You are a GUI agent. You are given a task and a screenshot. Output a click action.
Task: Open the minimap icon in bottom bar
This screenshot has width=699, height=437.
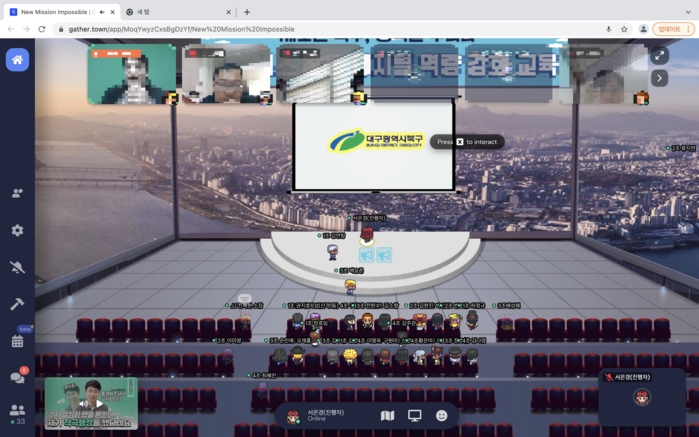387,416
